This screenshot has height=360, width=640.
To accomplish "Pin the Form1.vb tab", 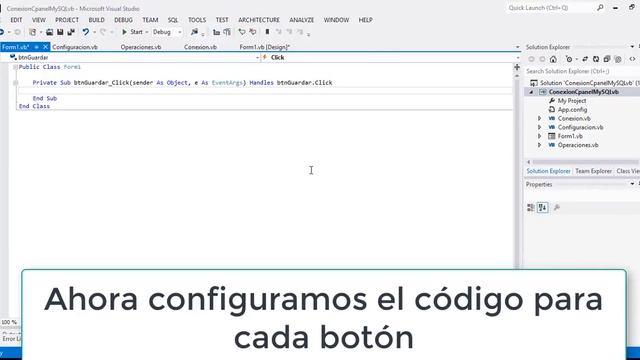I will [36, 47].
